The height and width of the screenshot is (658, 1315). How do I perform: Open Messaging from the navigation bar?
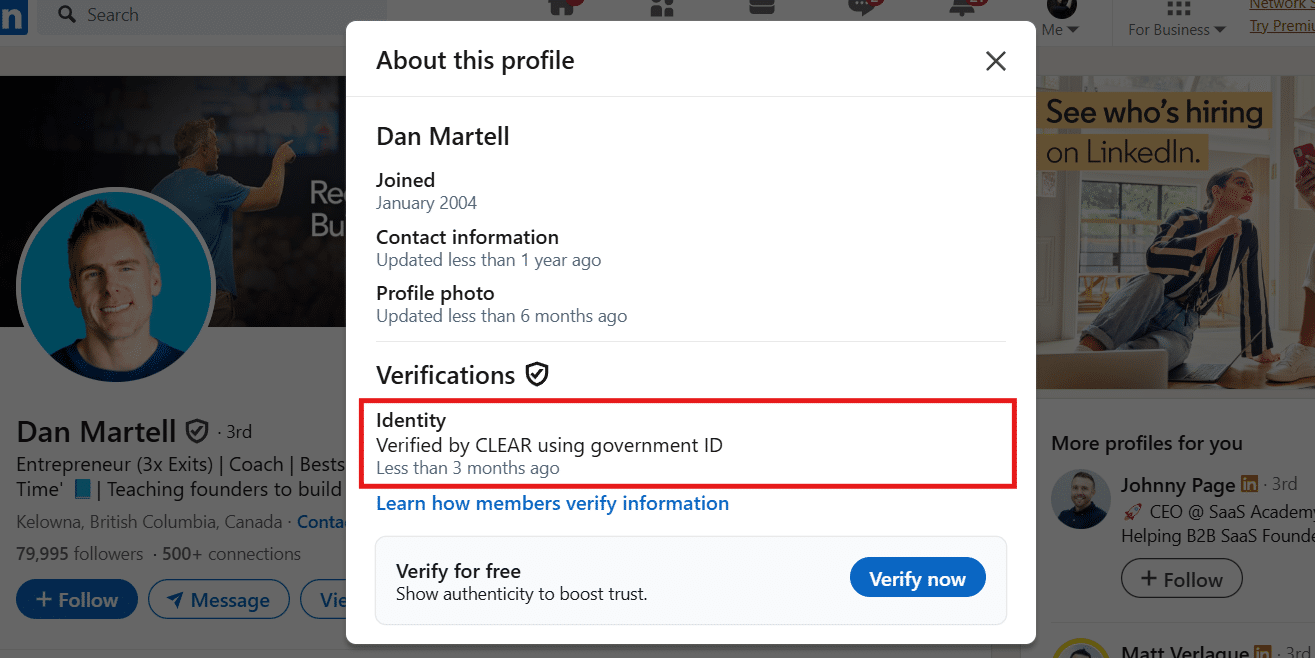(862, 8)
